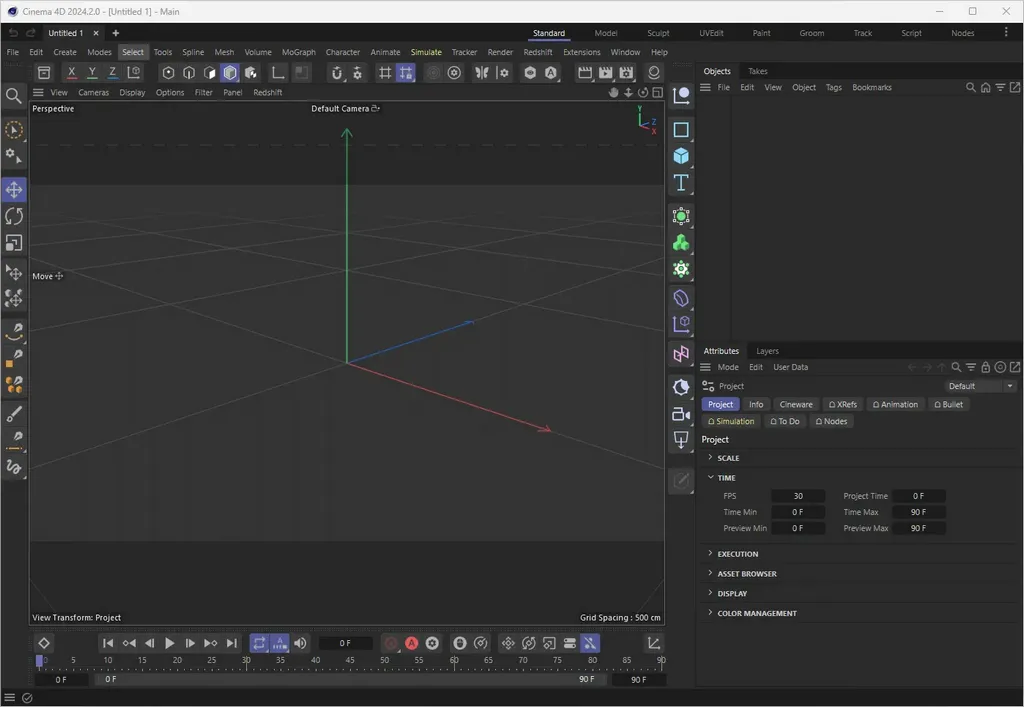Switch to the Layers tab
Viewport: 1024px width, 707px height.
767,351
